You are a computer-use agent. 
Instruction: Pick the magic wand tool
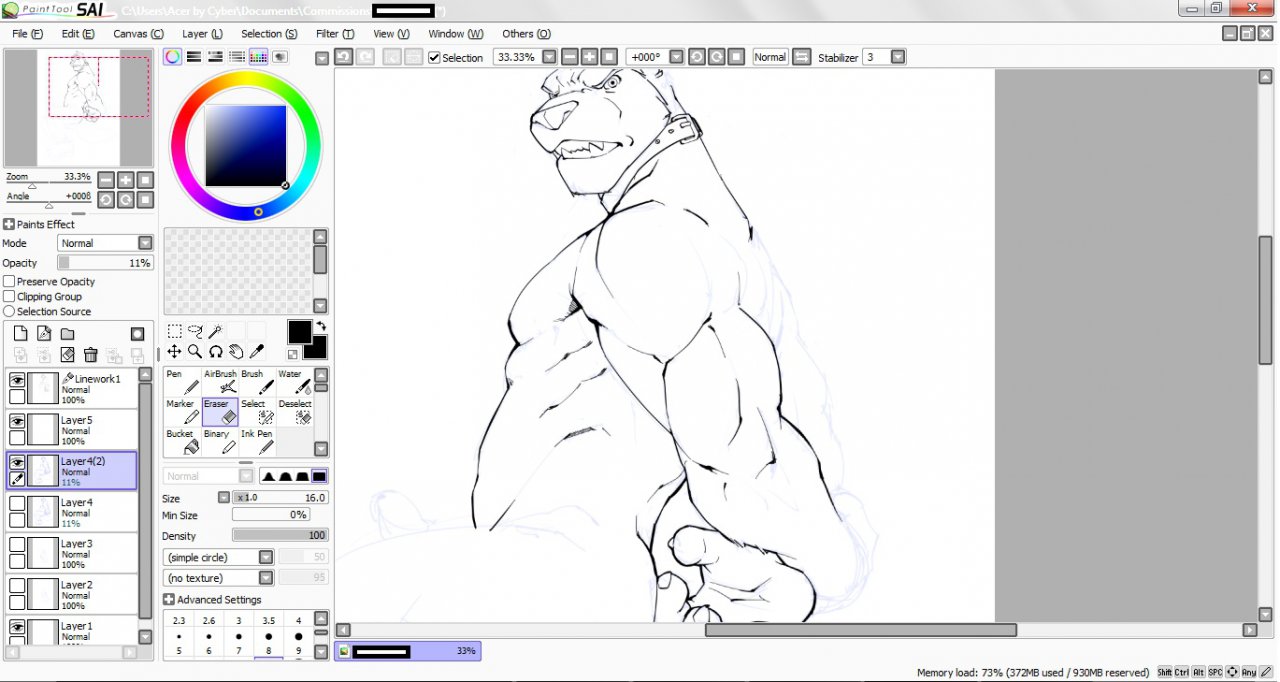(x=215, y=331)
